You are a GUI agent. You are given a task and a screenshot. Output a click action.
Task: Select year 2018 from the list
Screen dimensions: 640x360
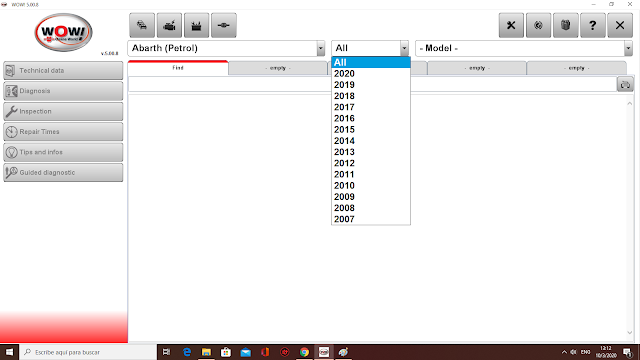(x=371, y=96)
